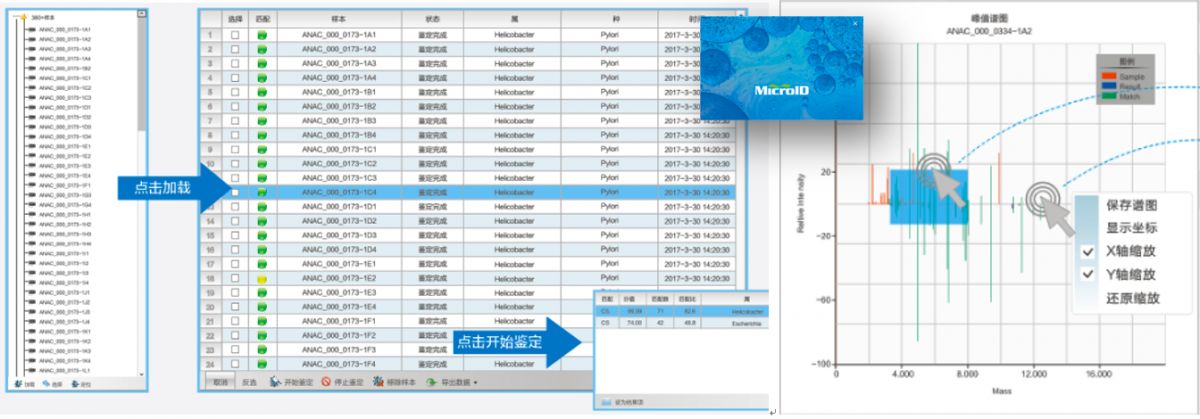
Task: Choose 保存谱图 from the context menu
Action: click(x=1132, y=204)
